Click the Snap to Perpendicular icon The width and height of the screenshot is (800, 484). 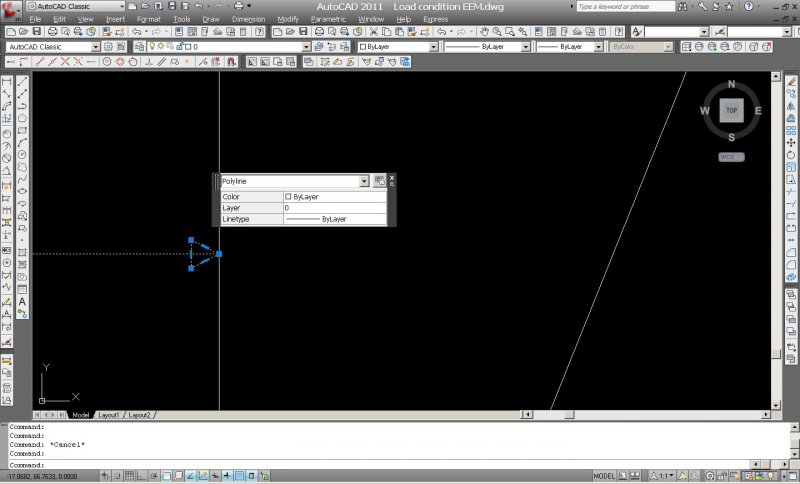pos(149,62)
